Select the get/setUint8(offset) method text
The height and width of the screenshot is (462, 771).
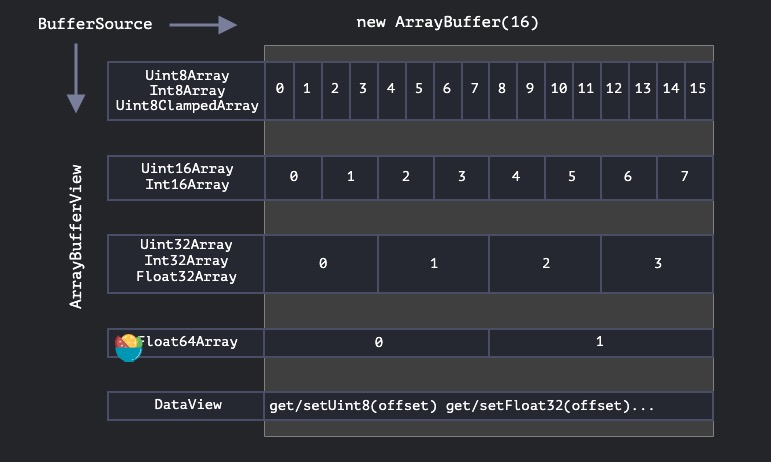point(353,406)
